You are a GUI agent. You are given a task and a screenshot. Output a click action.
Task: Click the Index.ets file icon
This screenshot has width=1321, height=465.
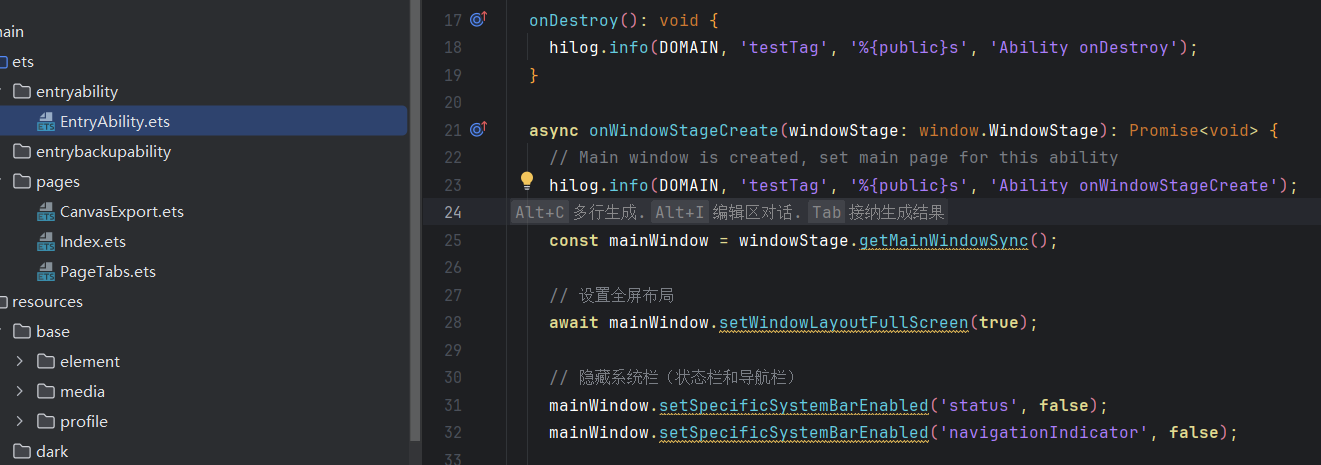[46, 242]
